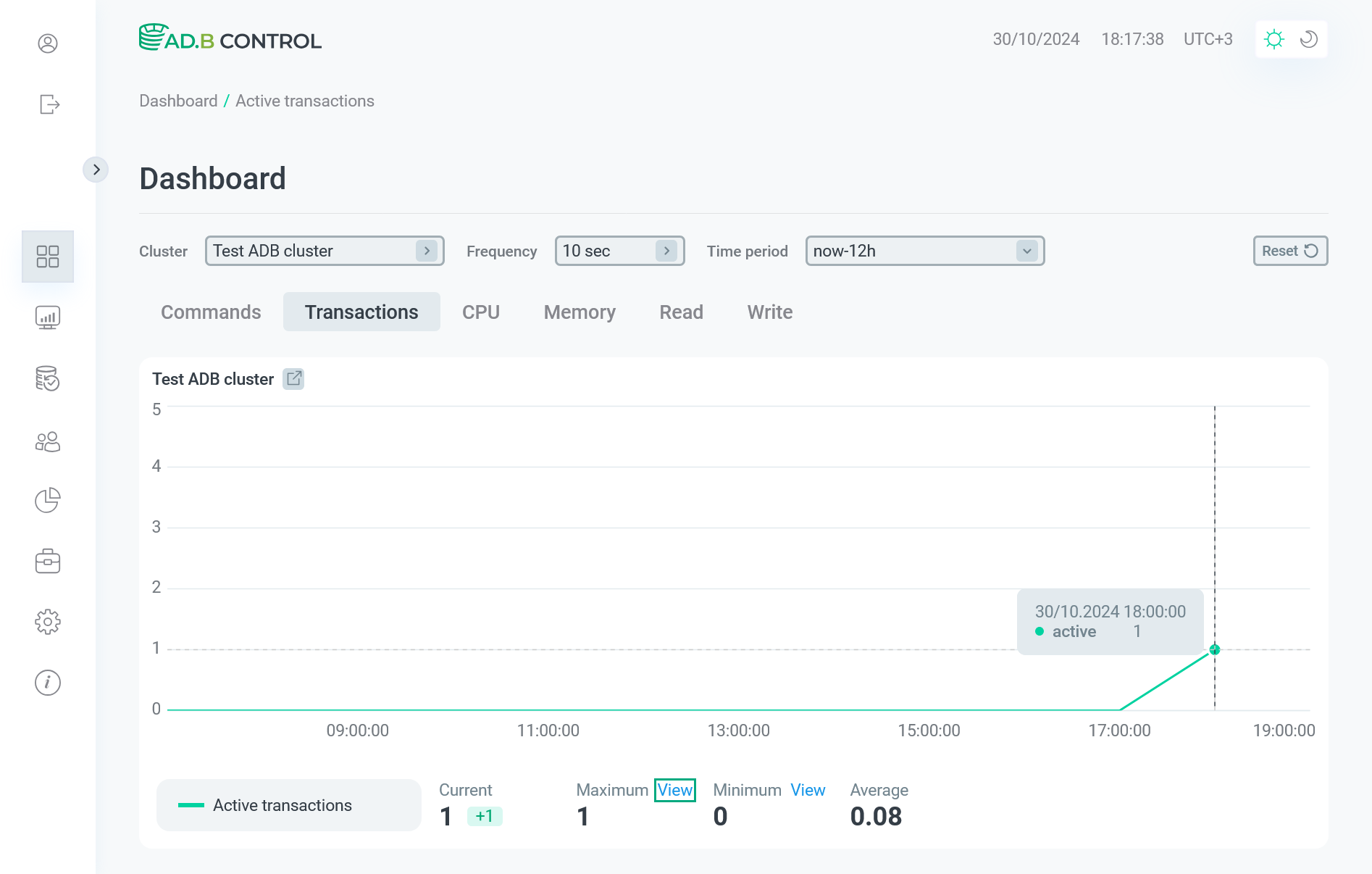
Task: Toggle Active transactions legend series
Action: 288,805
